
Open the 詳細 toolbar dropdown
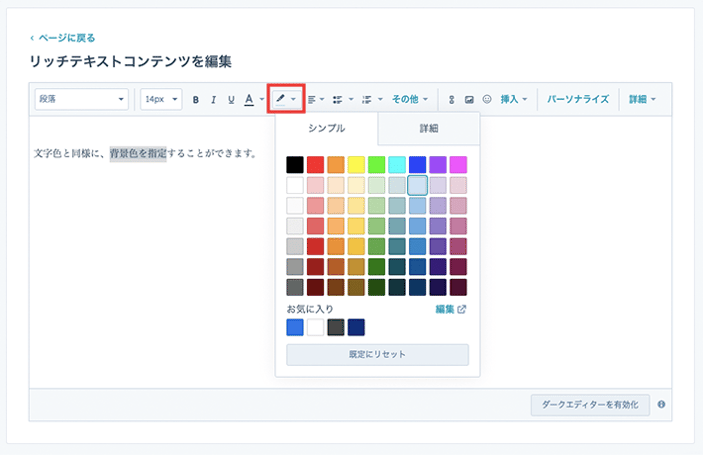(x=642, y=99)
